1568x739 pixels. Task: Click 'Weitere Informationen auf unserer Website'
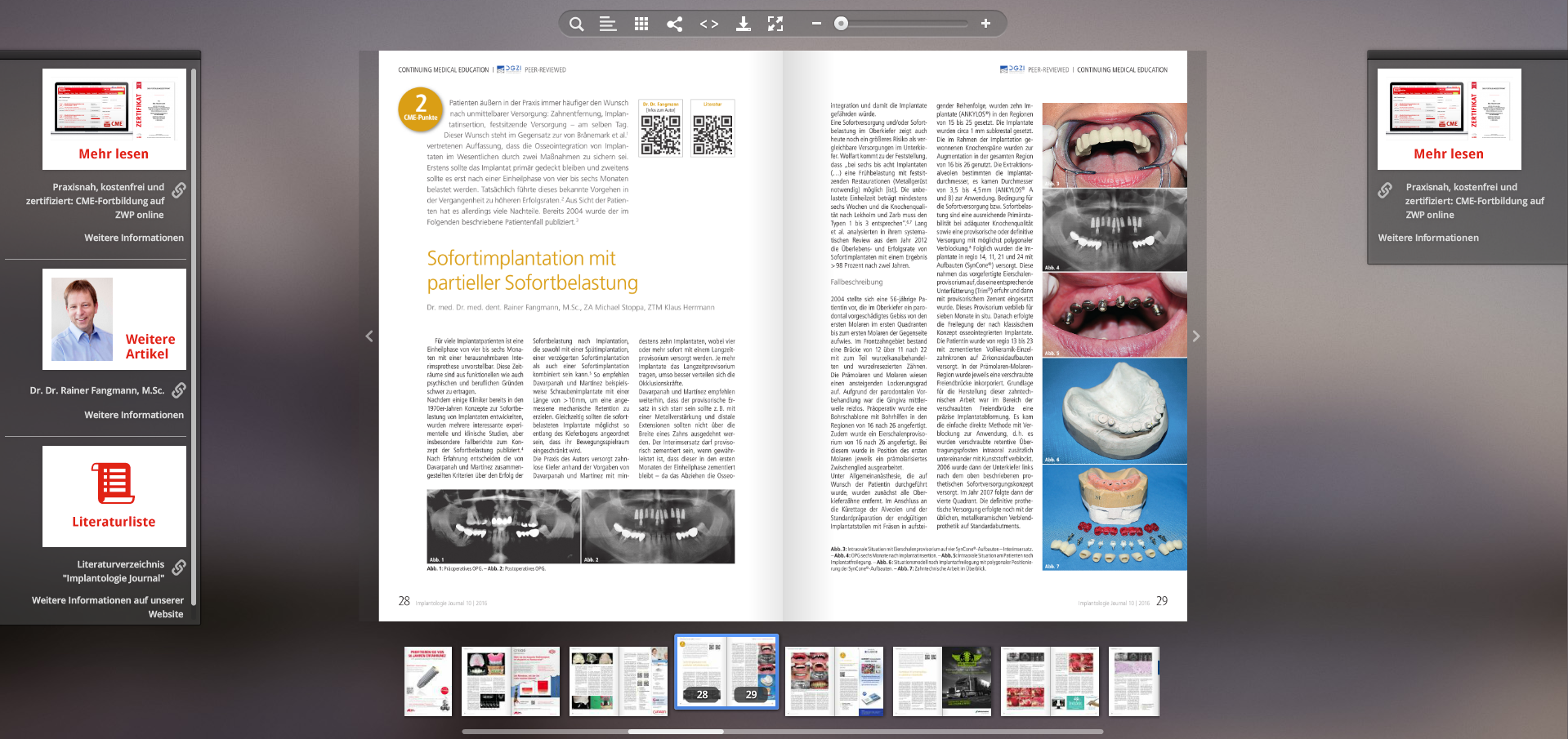click(108, 607)
